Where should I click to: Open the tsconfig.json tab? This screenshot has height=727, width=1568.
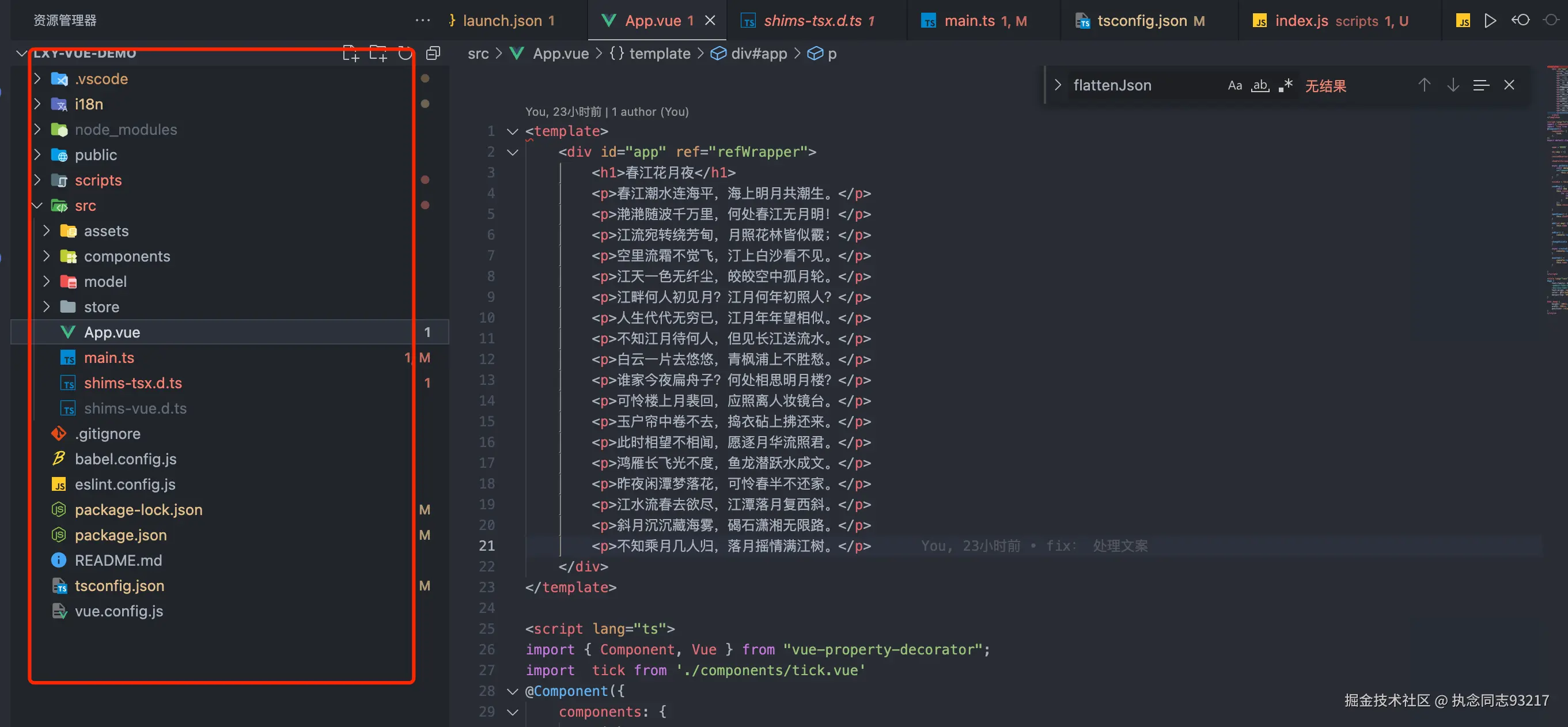[x=1141, y=21]
